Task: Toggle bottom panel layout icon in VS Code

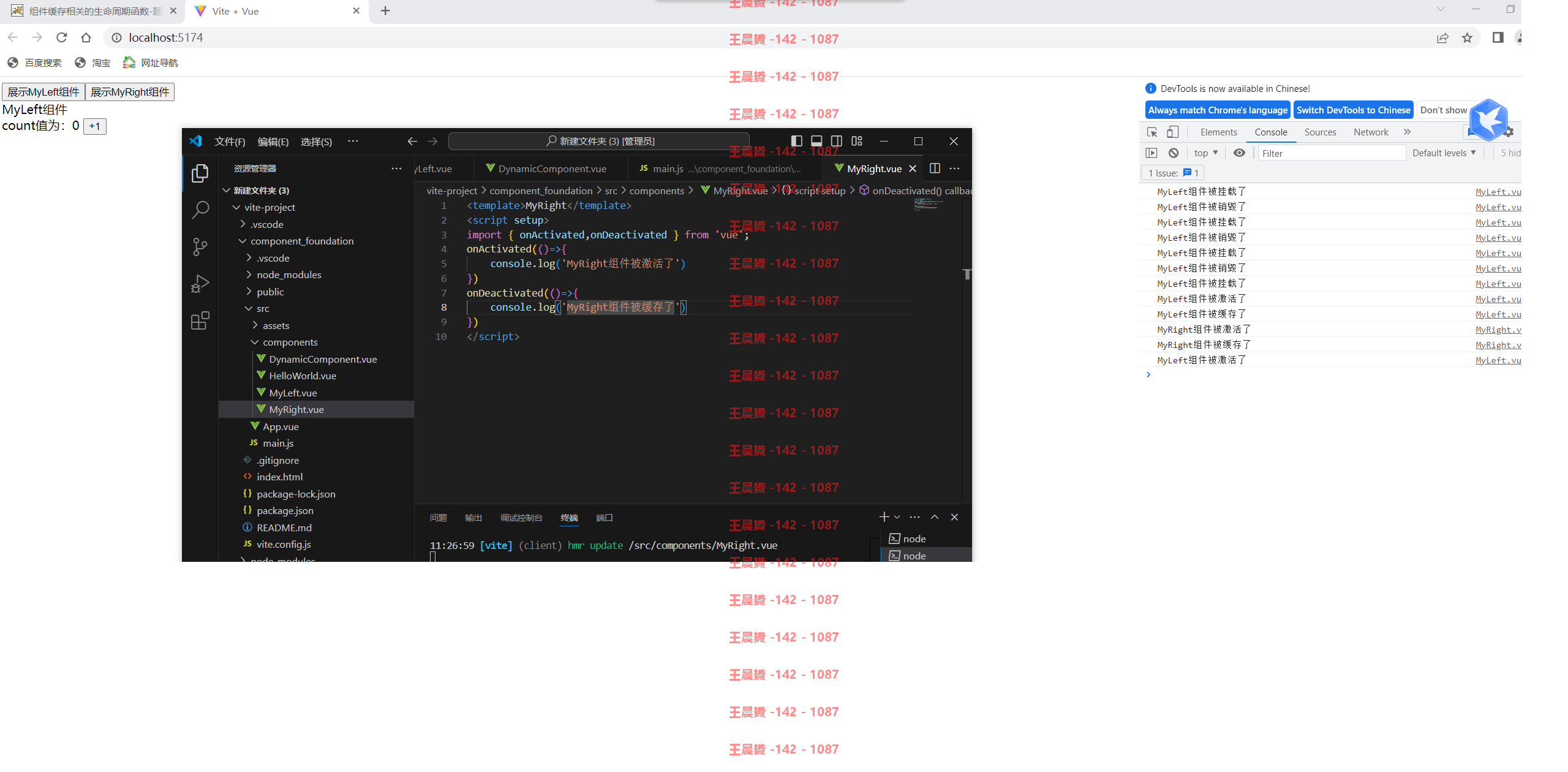Action: pos(816,141)
